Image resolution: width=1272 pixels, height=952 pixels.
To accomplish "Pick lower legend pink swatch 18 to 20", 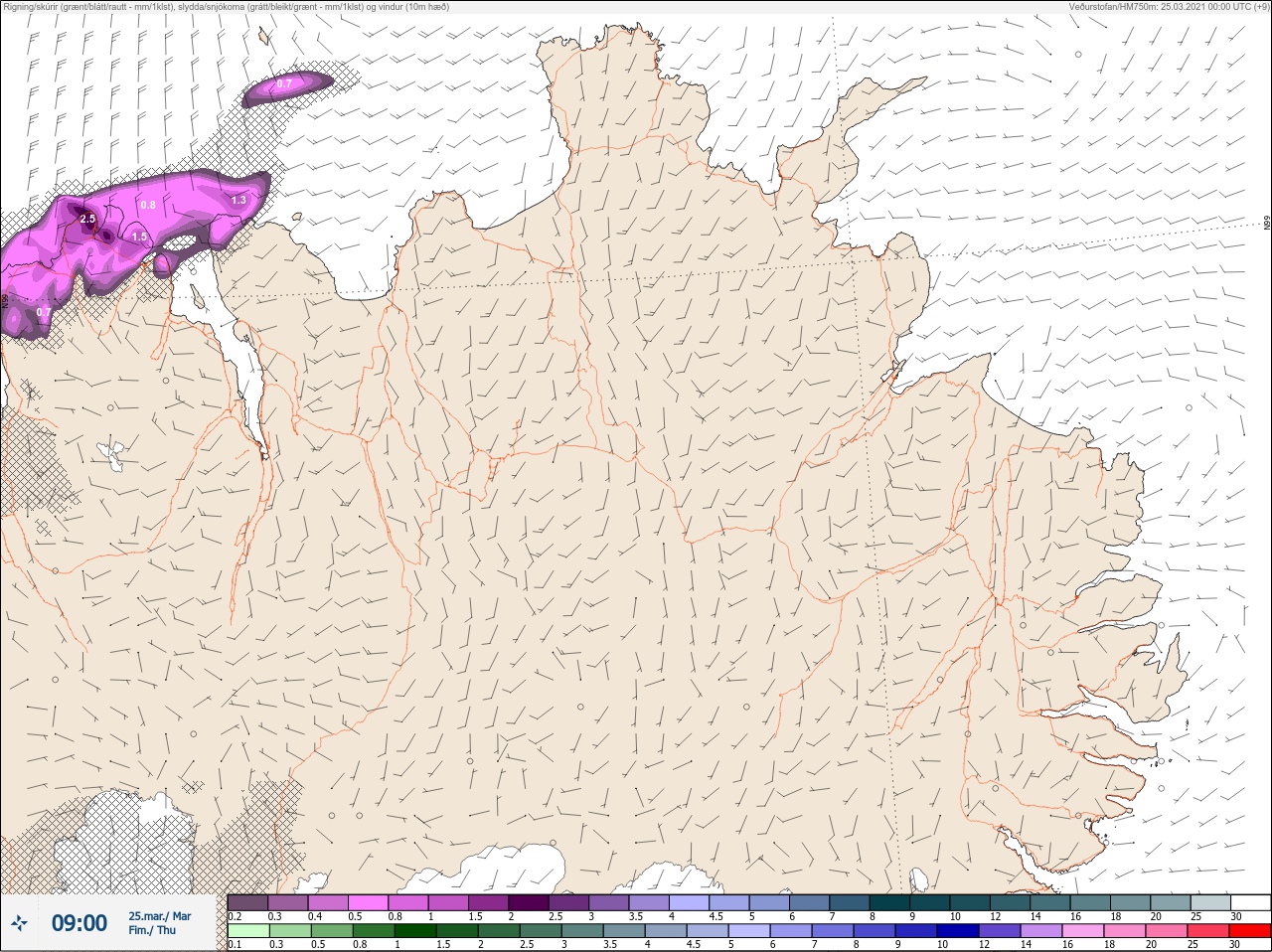I will click(x=1125, y=931).
